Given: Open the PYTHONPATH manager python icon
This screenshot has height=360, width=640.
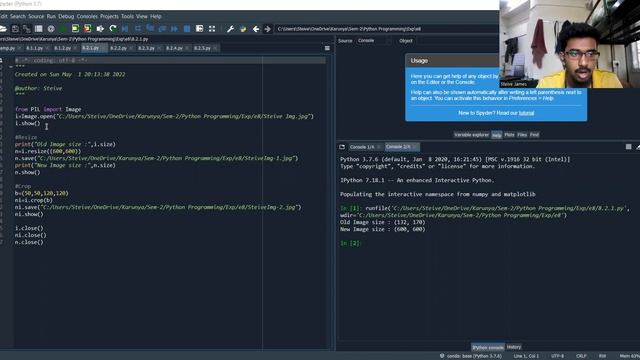Looking at the screenshot, I should [243, 29].
